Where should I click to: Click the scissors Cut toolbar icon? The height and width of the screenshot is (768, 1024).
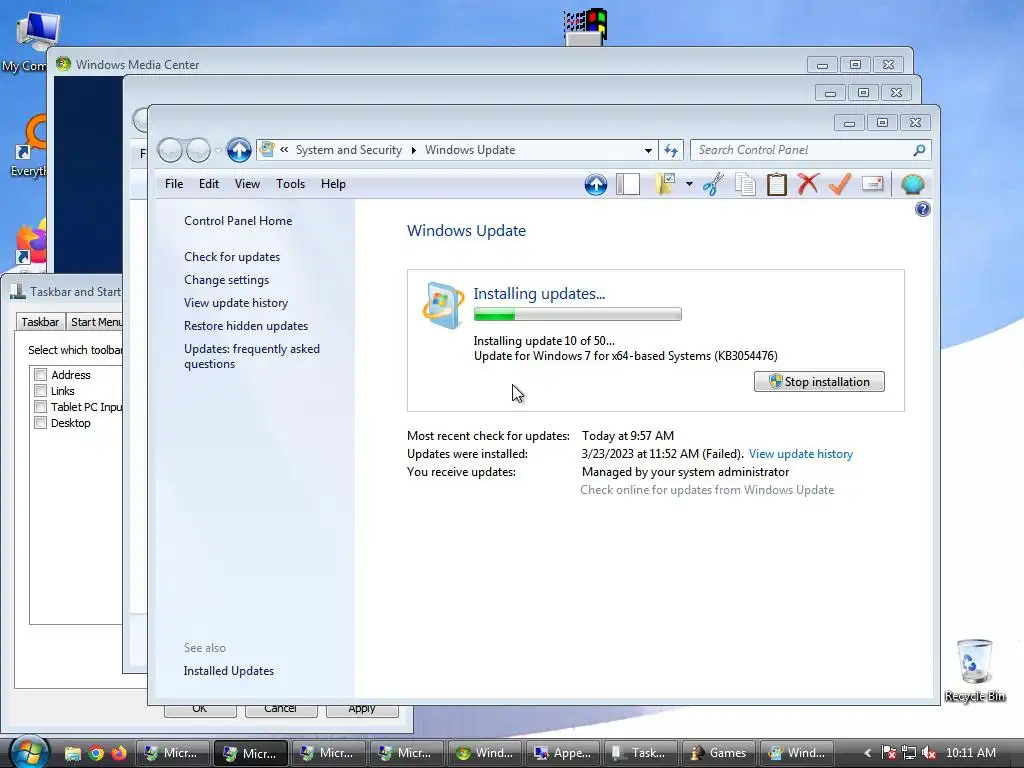click(x=713, y=184)
